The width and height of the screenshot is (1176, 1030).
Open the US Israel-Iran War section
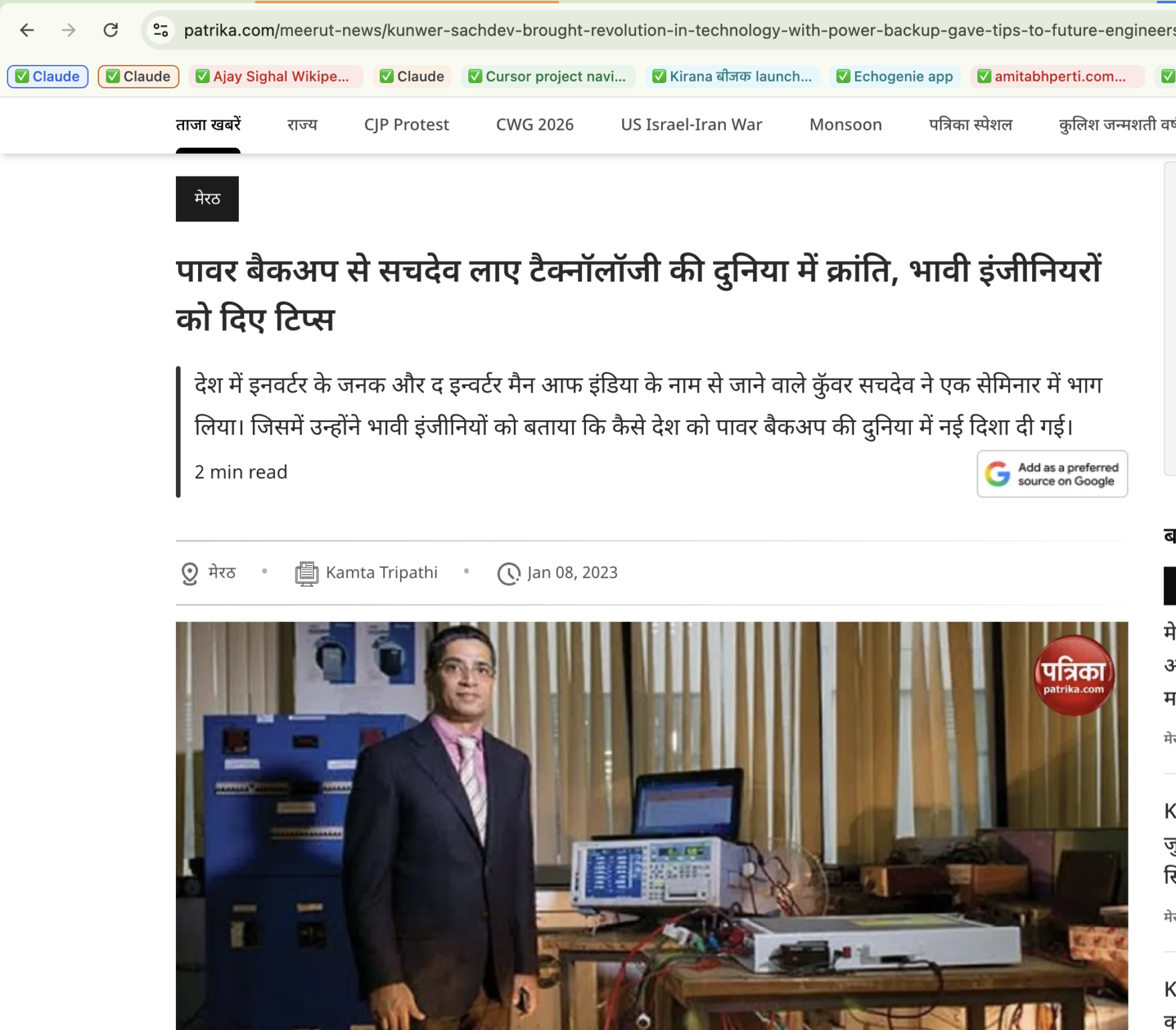pyautogui.click(x=692, y=124)
